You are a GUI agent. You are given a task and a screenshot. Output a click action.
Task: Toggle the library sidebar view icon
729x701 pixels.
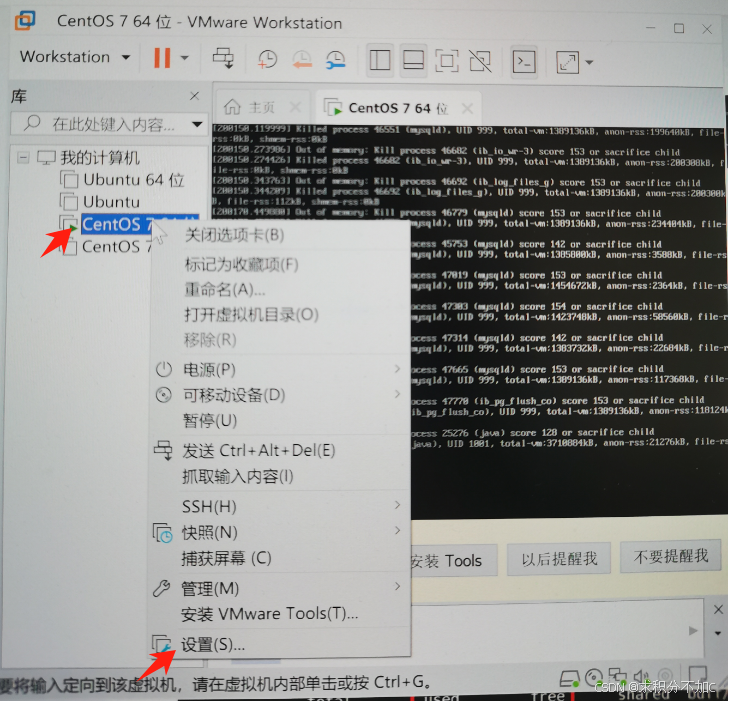[380, 60]
